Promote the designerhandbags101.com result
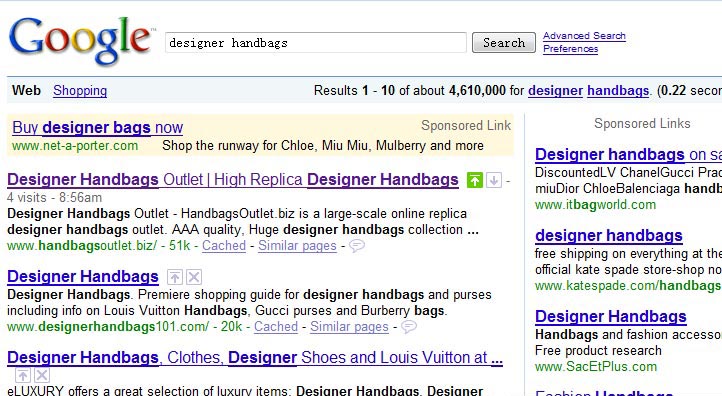 [175, 277]
